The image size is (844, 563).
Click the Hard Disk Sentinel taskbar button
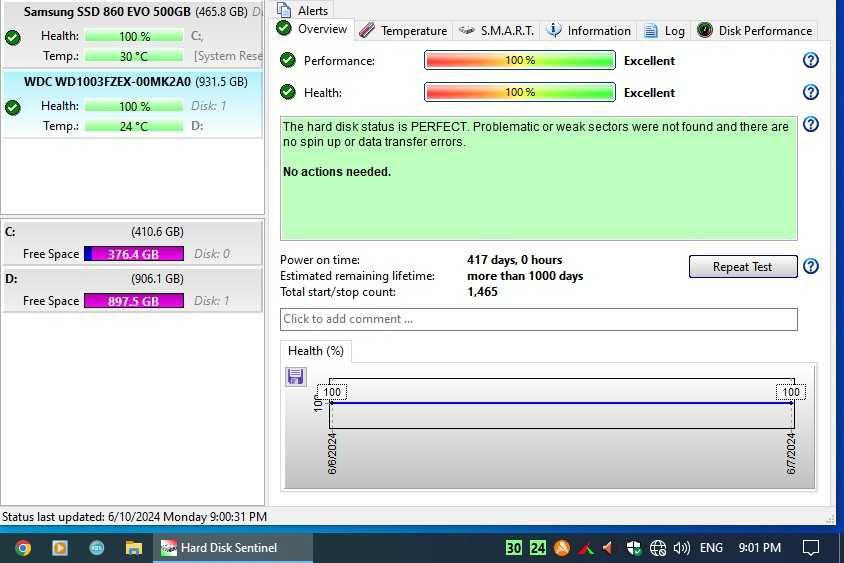(x=233, y=548)
